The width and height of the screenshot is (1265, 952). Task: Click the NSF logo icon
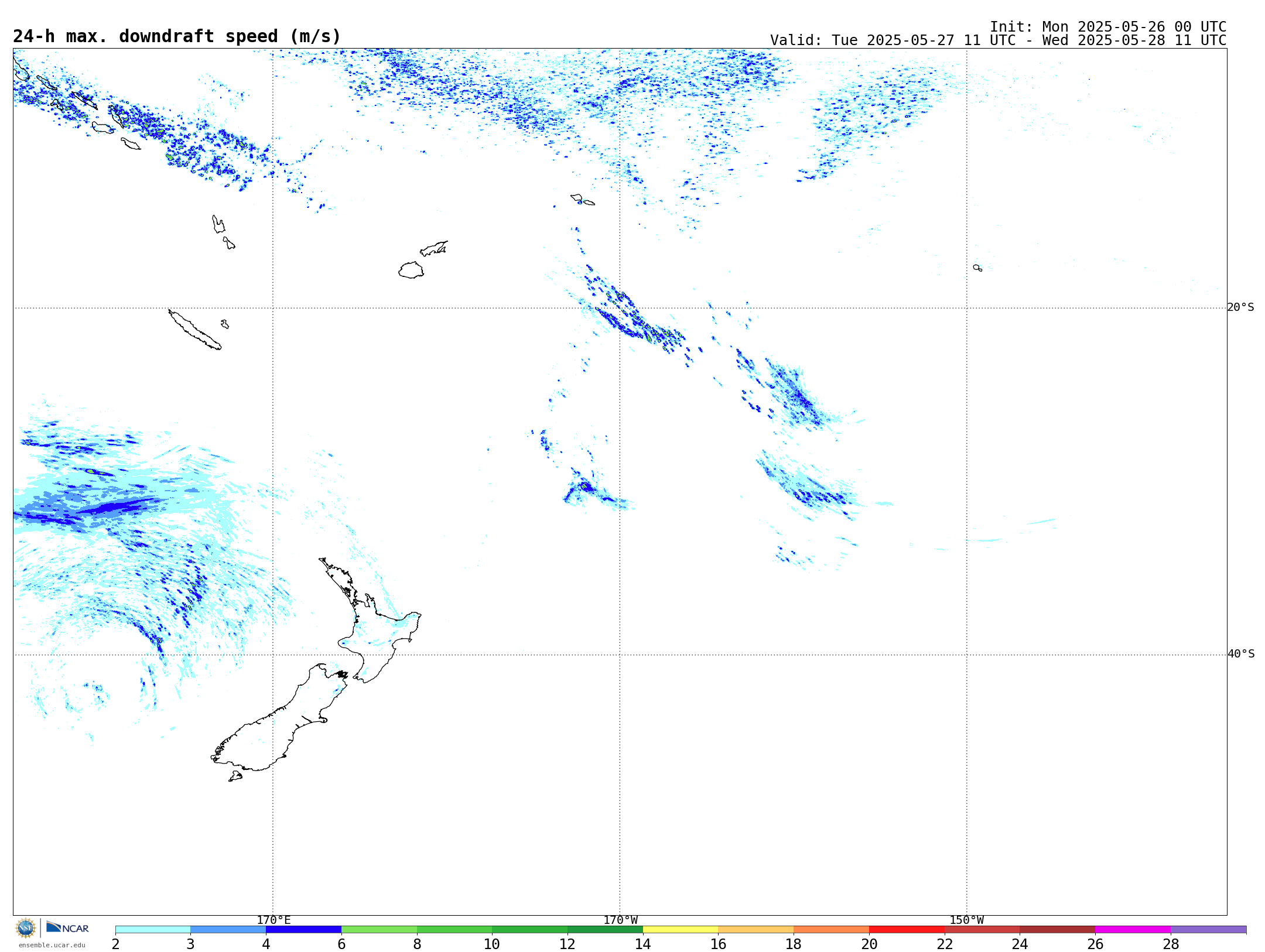point(26,928)
